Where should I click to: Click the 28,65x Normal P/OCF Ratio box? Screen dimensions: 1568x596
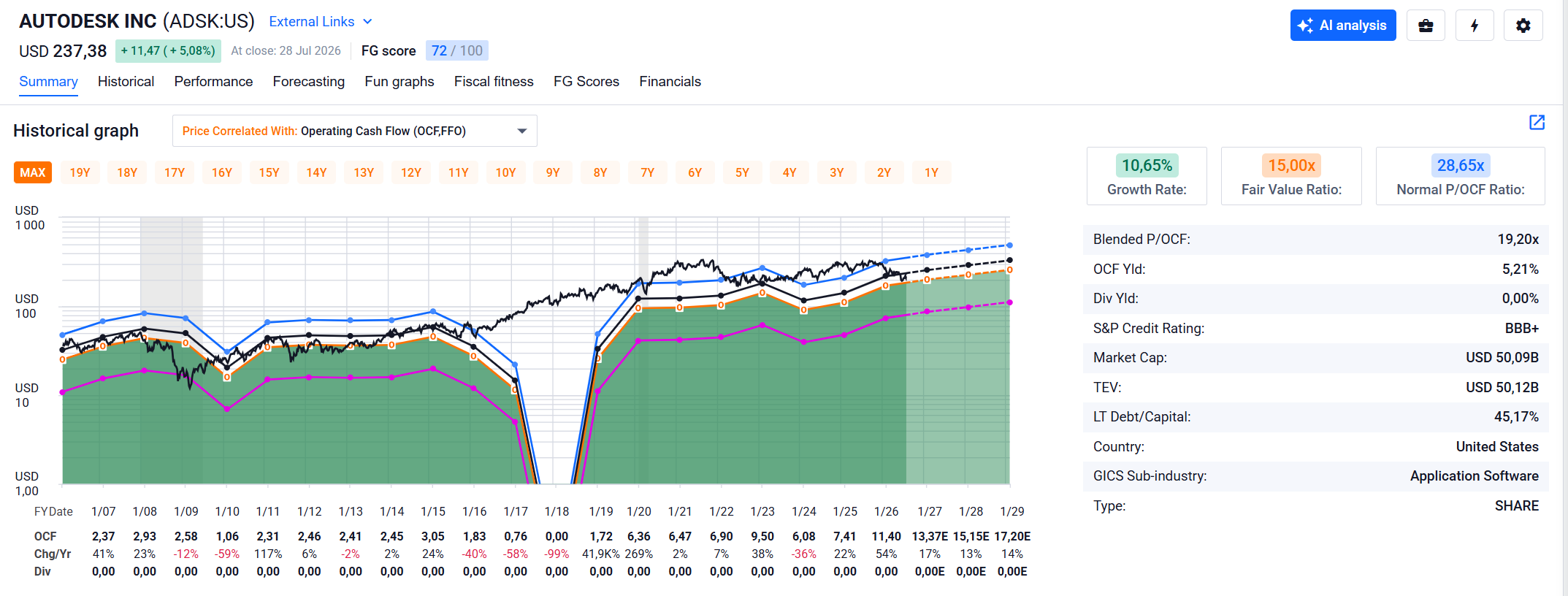point(1461,176)
